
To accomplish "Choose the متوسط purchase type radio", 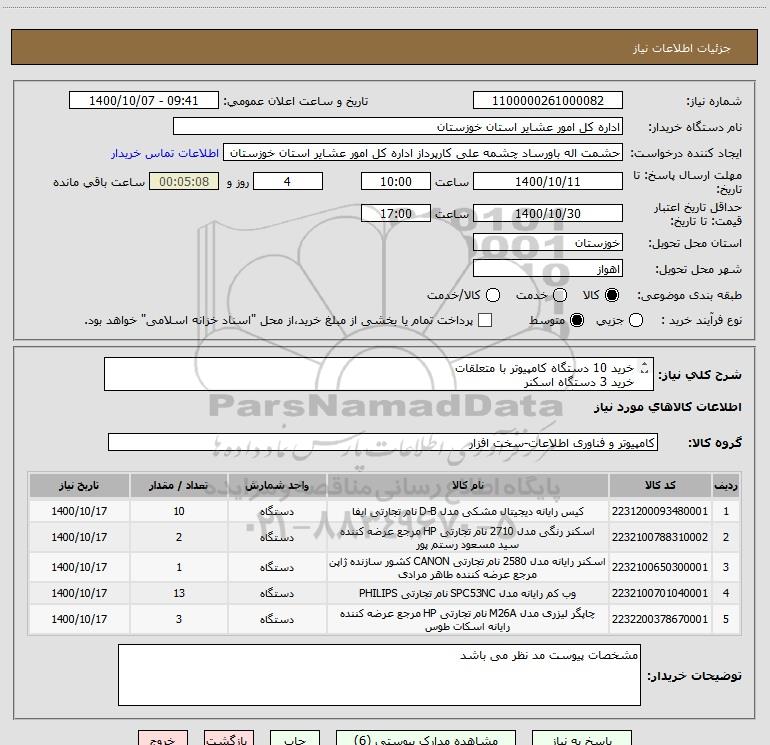I will tap(577, 320).
